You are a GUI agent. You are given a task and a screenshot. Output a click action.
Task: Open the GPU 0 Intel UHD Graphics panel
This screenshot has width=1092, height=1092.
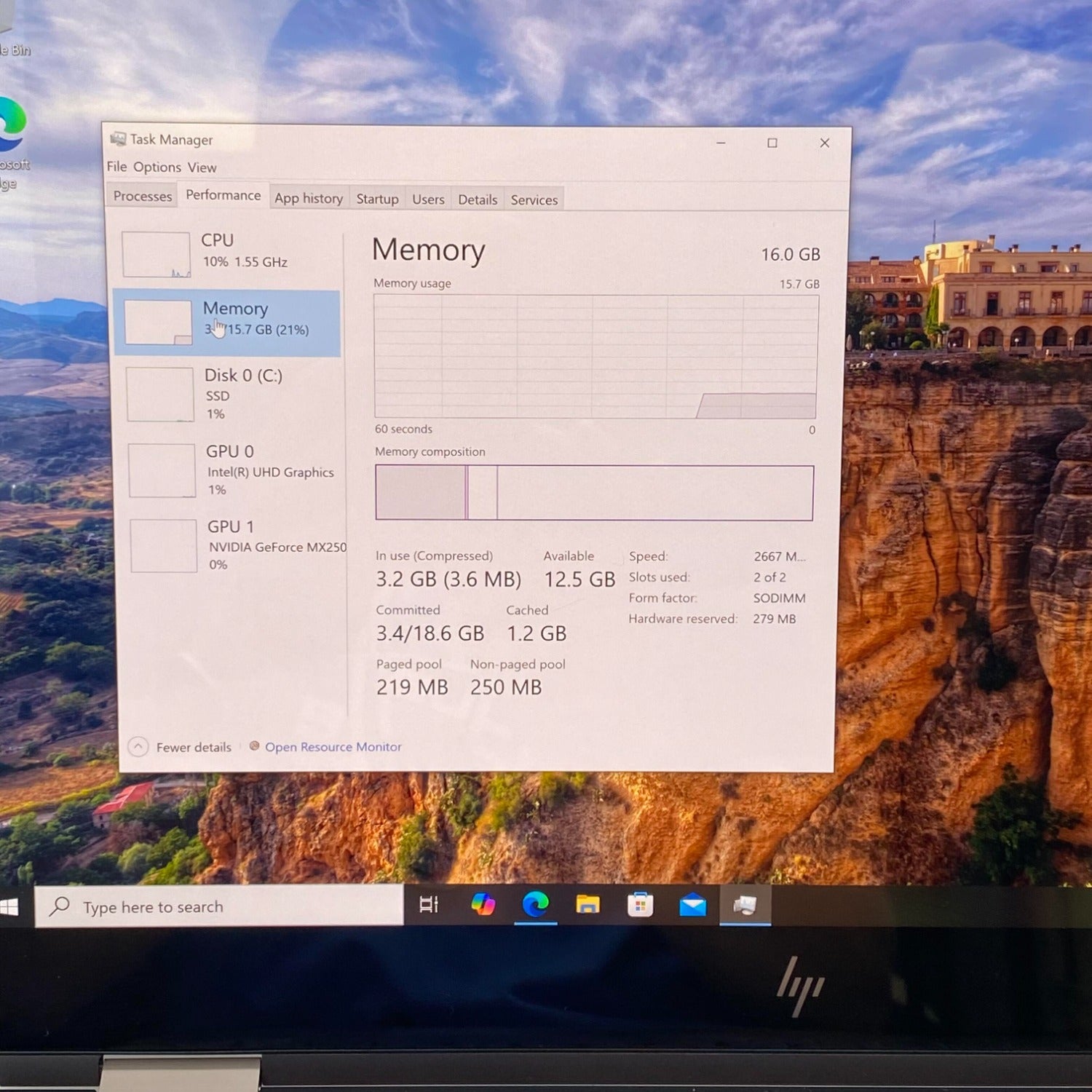tap(231, 470)
